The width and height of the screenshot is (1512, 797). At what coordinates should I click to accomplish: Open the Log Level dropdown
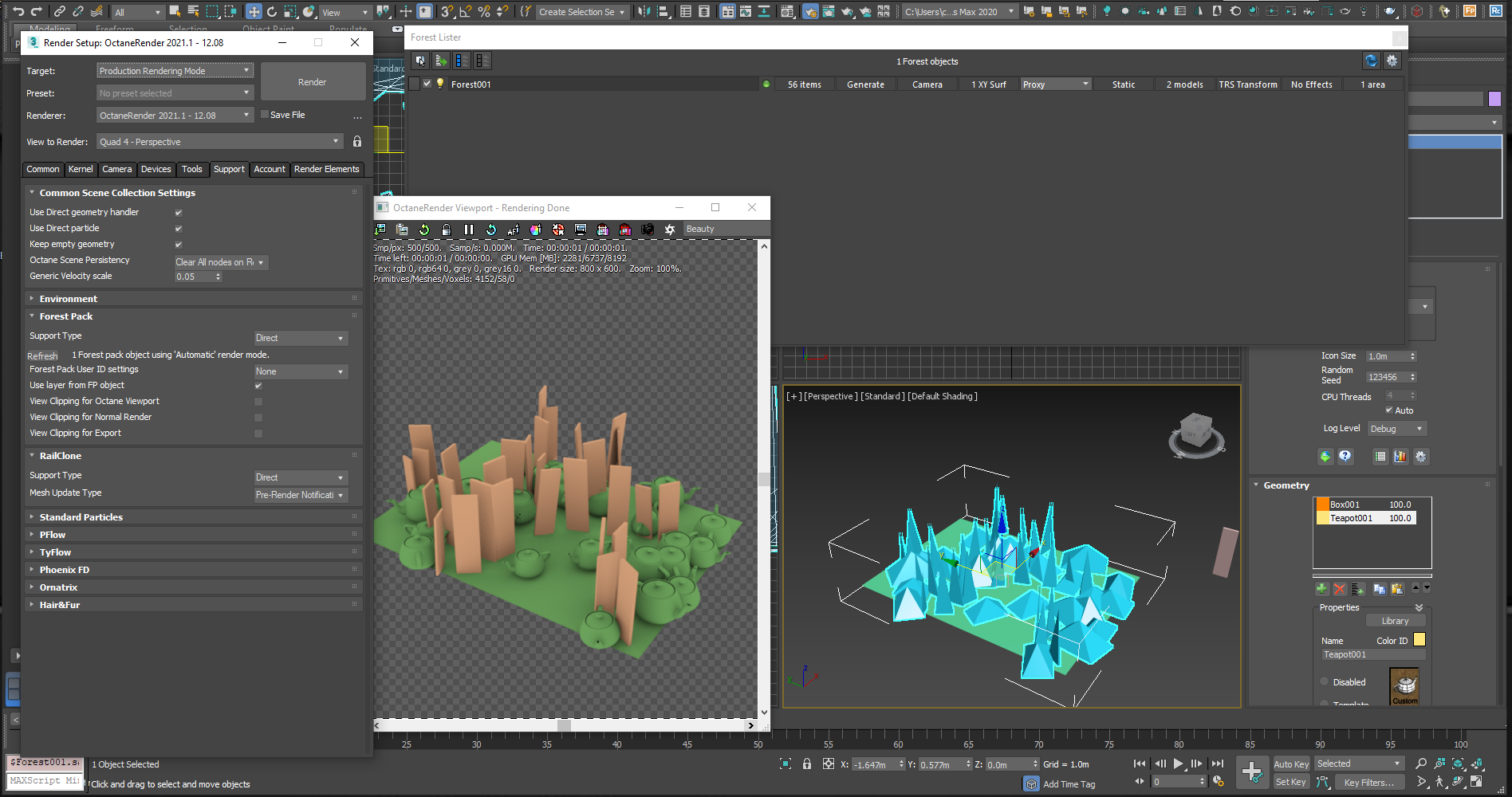point(1396,429)
